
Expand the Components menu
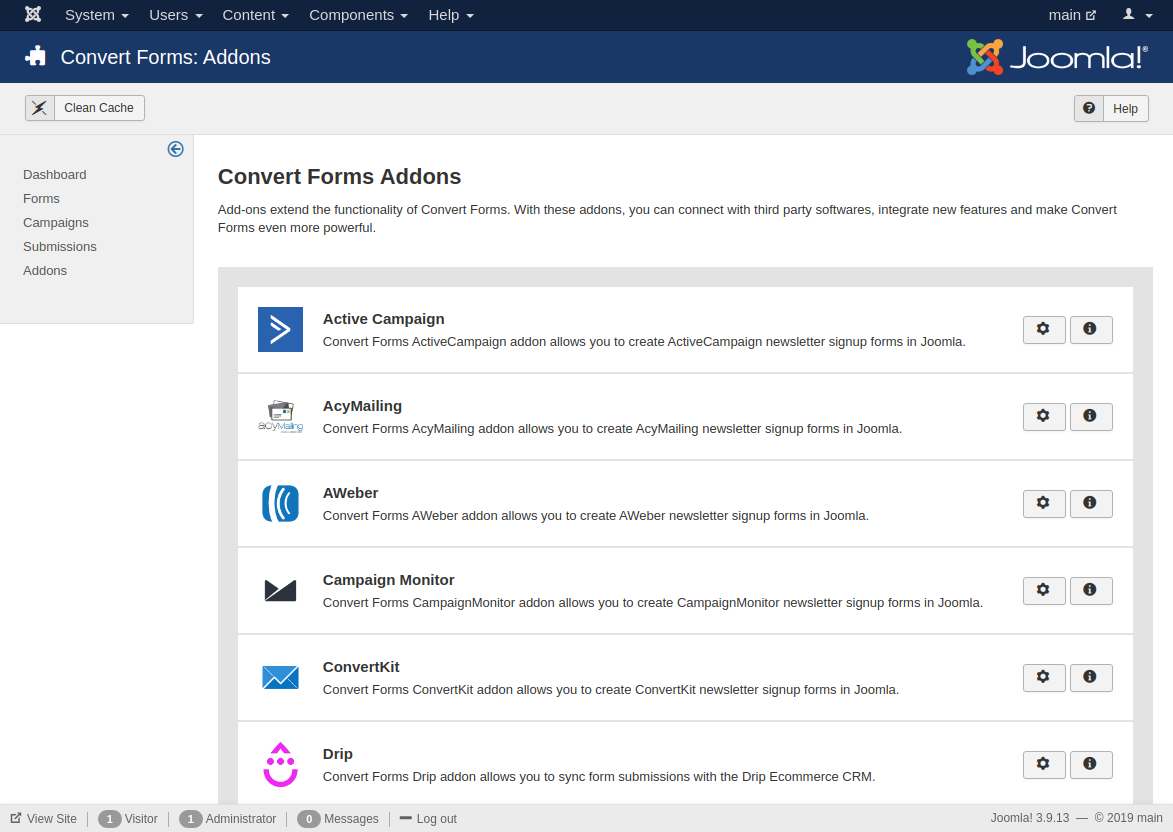coord(358,15)
